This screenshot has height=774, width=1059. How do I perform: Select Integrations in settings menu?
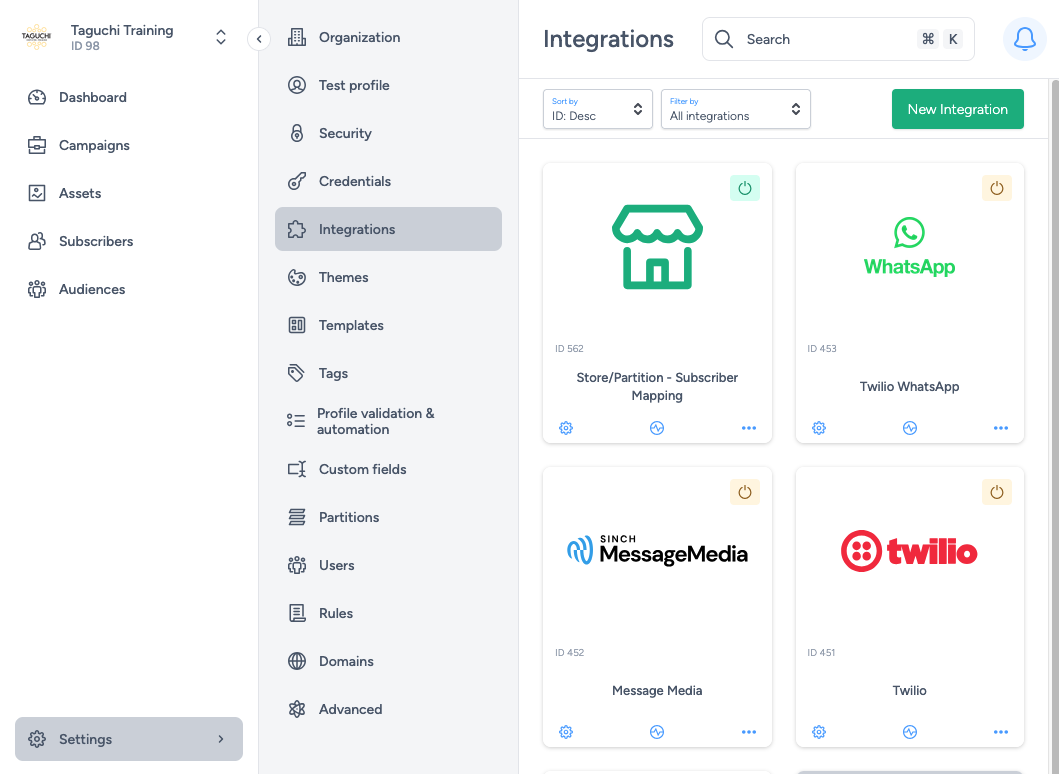[388, 229]
